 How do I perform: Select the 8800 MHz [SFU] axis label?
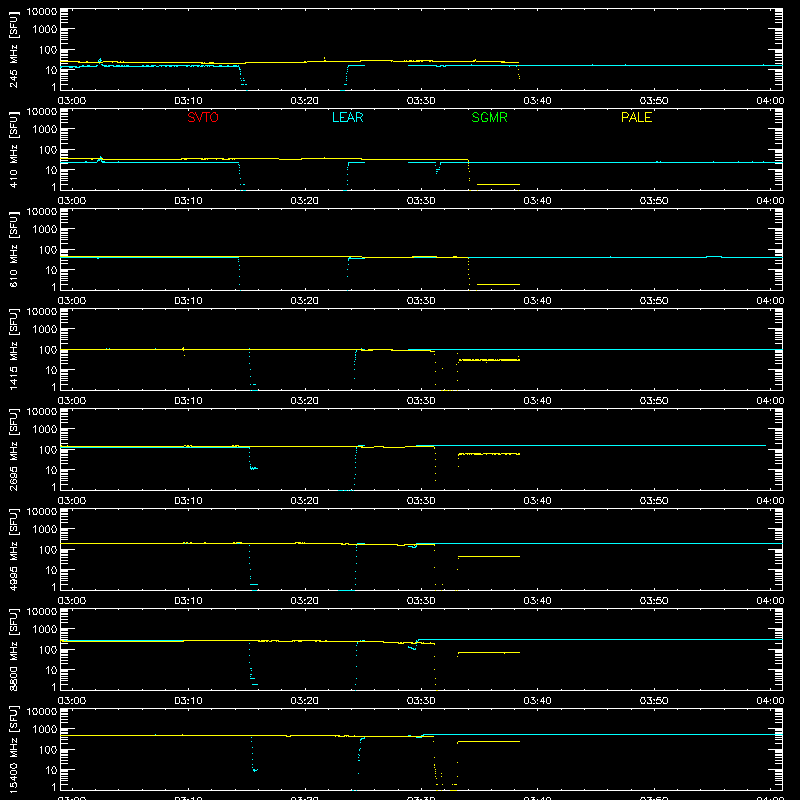pos(13,649)
